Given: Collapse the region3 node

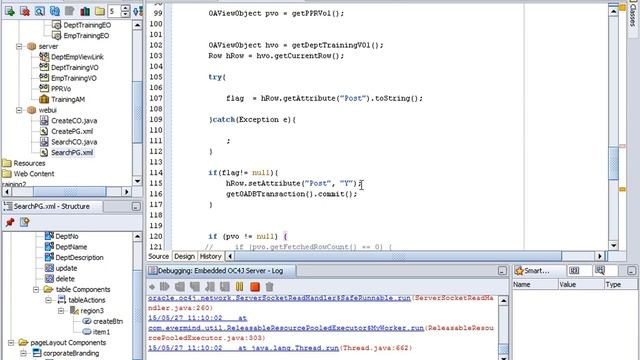Looking at the screenshot, I should [61, 311].
